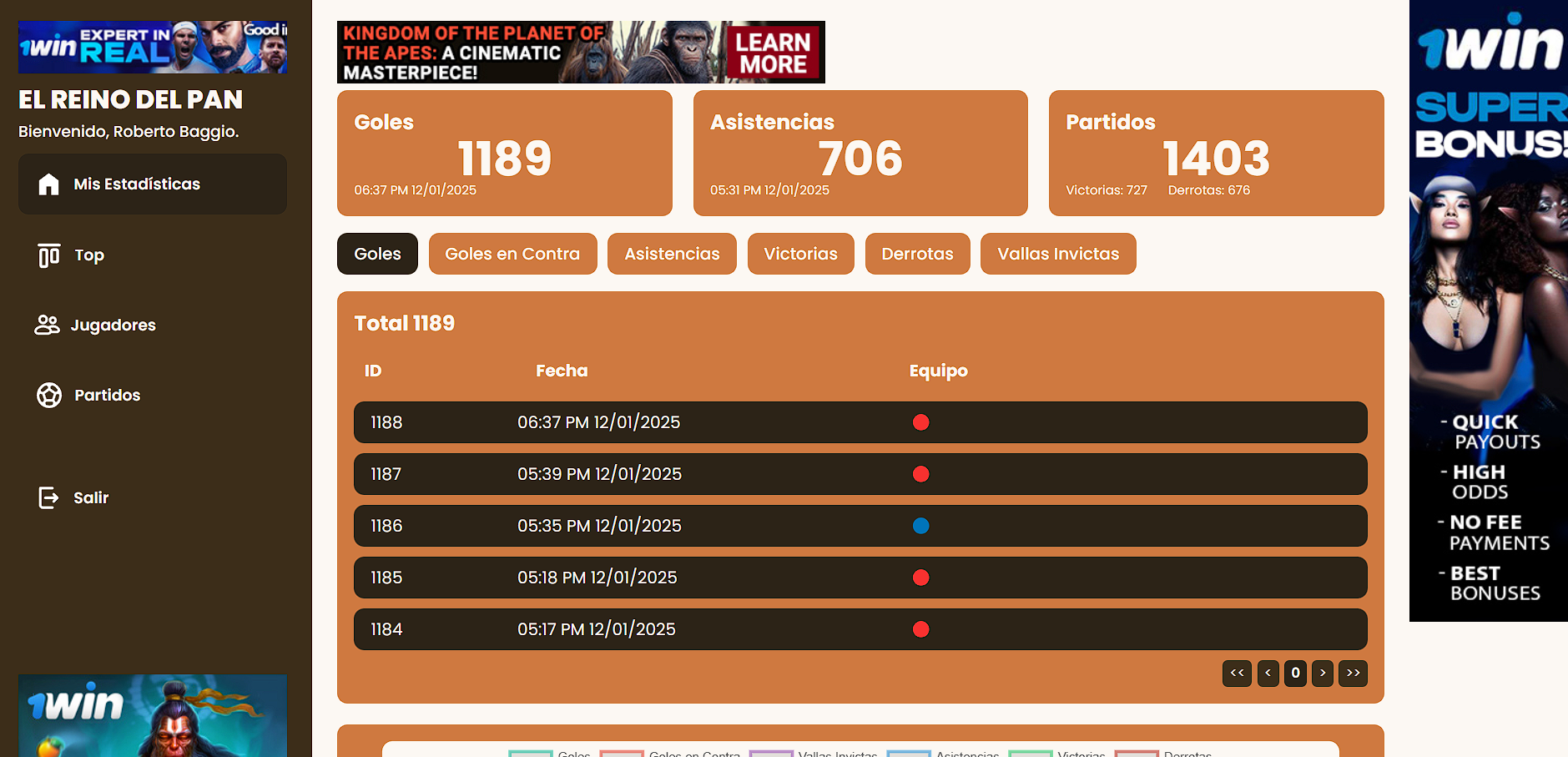The height and width of the screenshot is (757, 1568).
Task: Select the Vallas Invictas tab
Action: 1057,255
